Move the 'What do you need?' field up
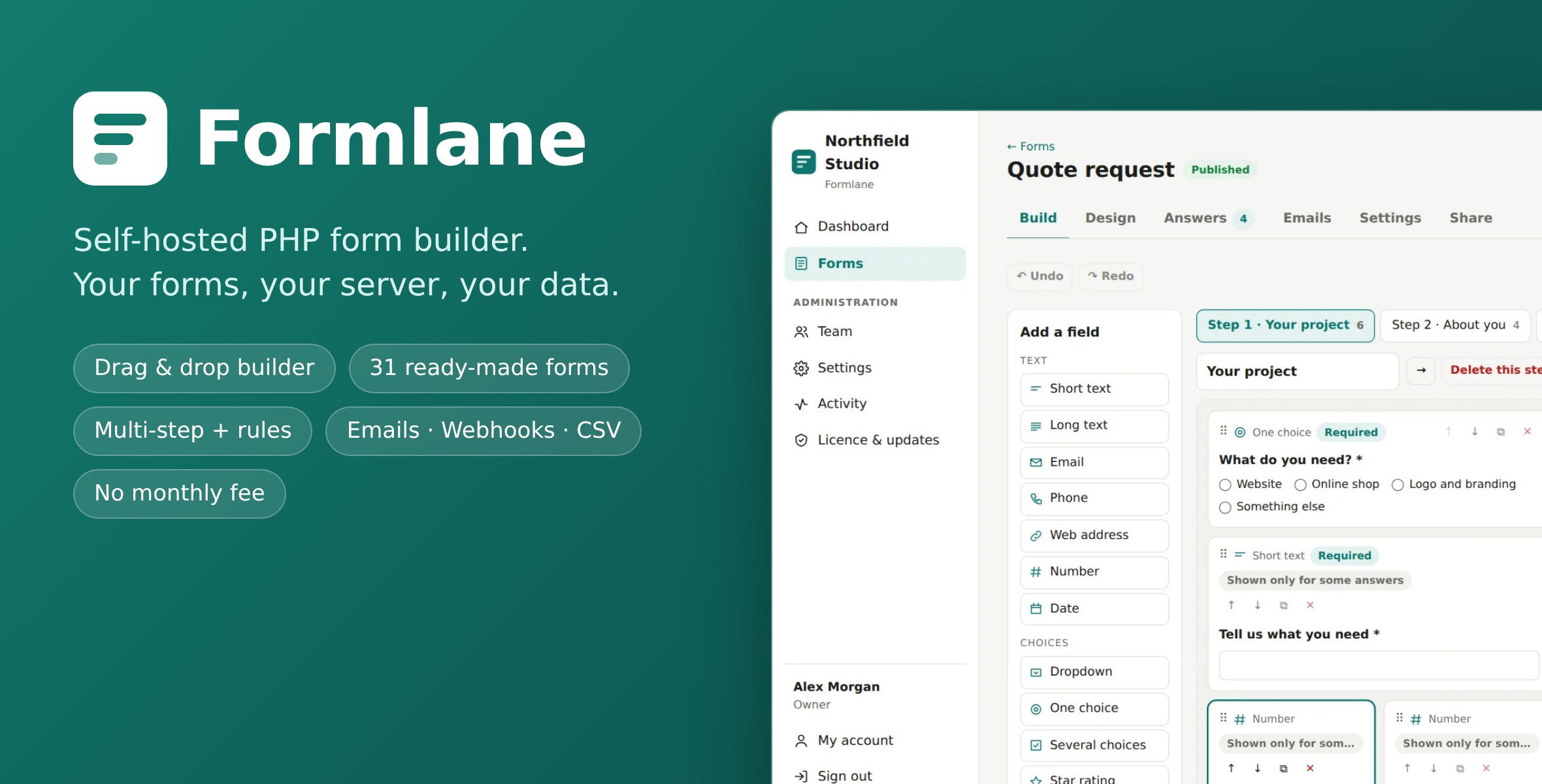 1449,432
